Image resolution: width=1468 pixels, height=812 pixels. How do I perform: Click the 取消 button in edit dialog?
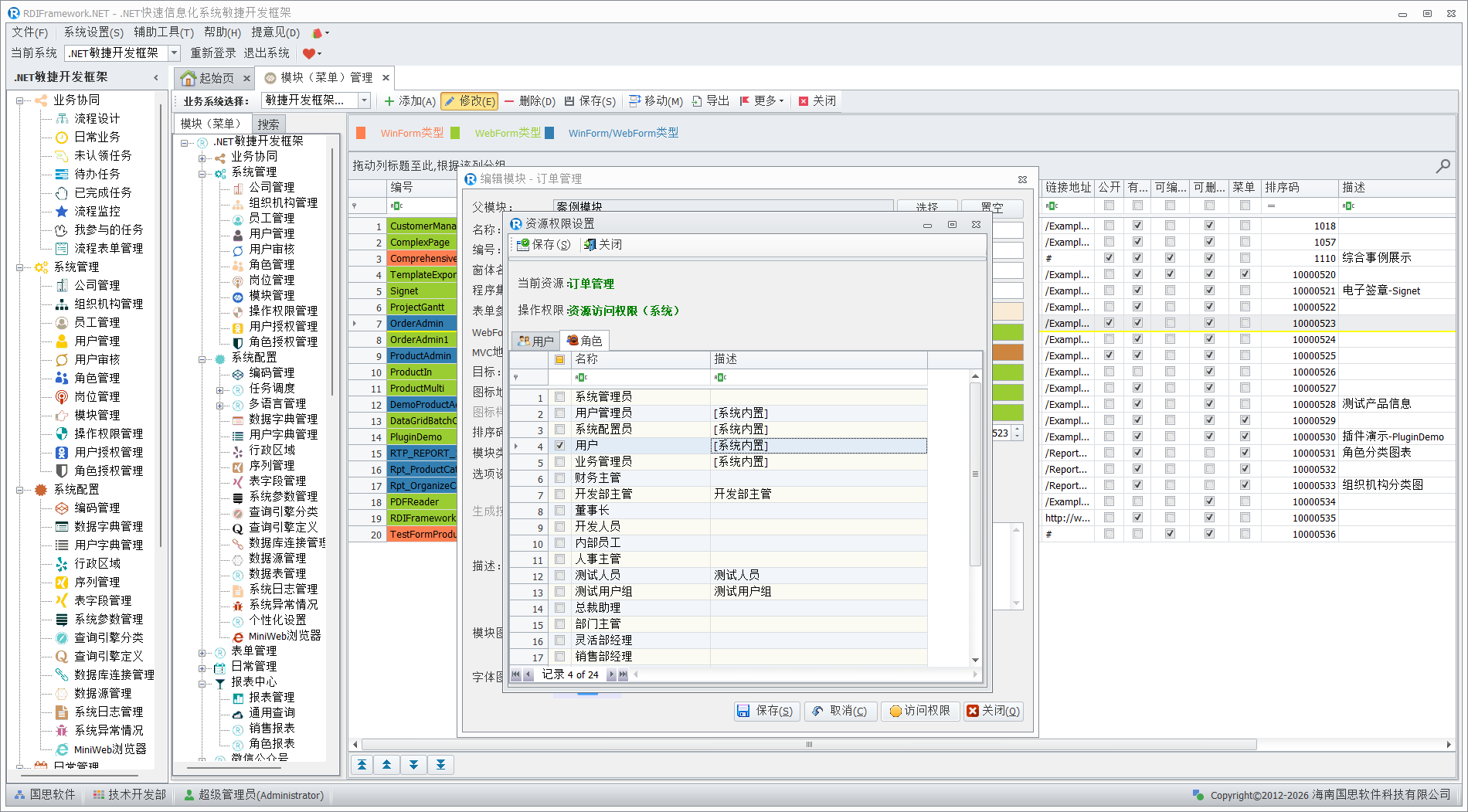click(840, 711)
